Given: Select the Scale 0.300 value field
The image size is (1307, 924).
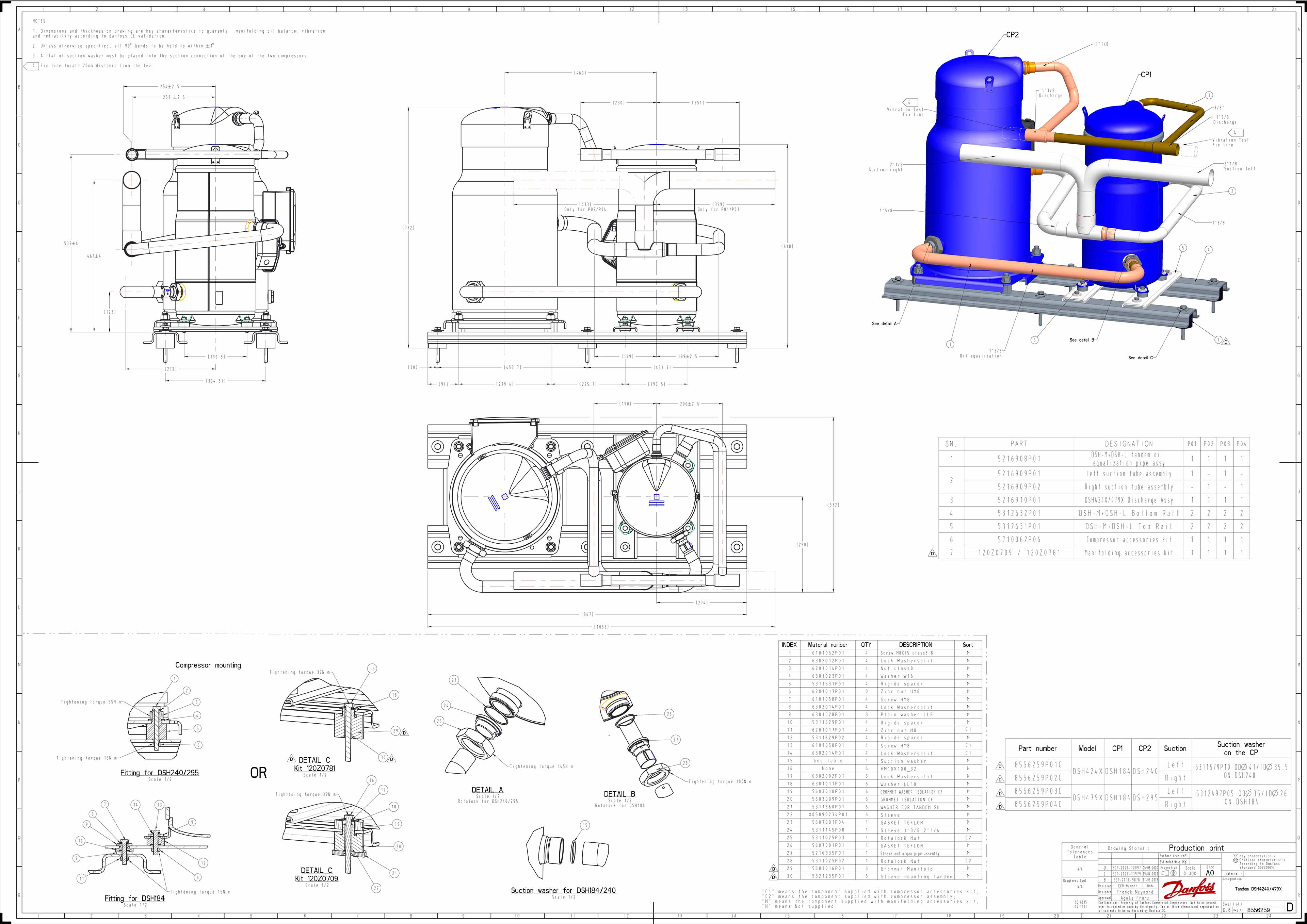Looking at the screenshot, I should (1190, 874).
